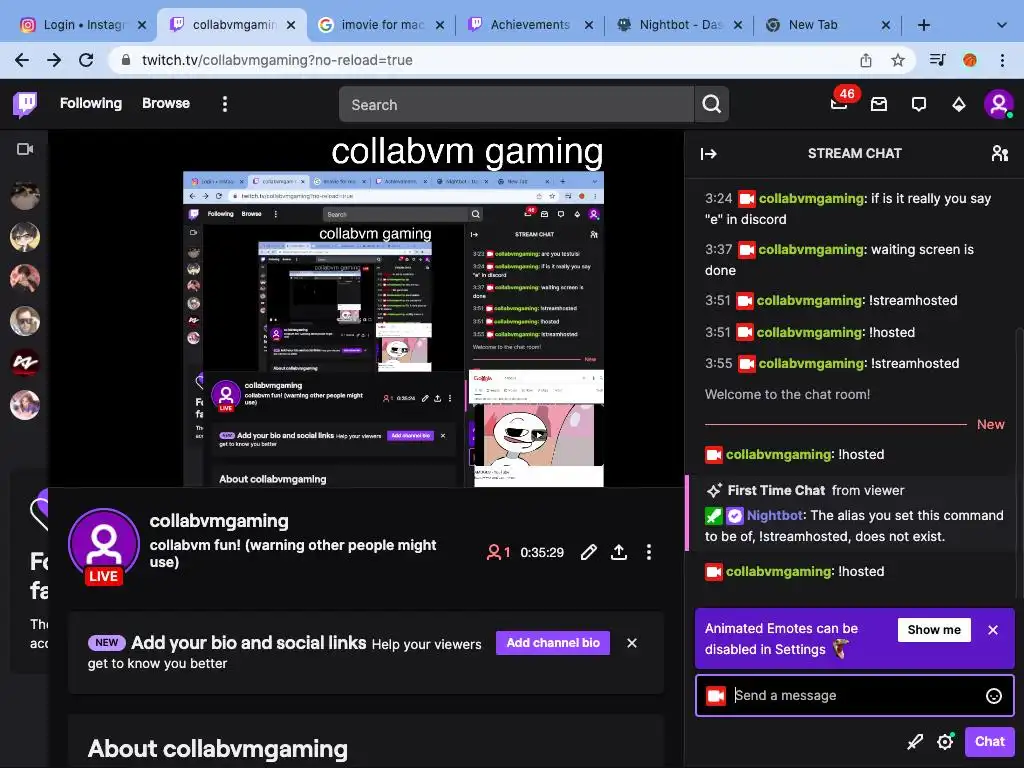
Task: Open the Chrome three-dot menu
Action: (1002, 60)
